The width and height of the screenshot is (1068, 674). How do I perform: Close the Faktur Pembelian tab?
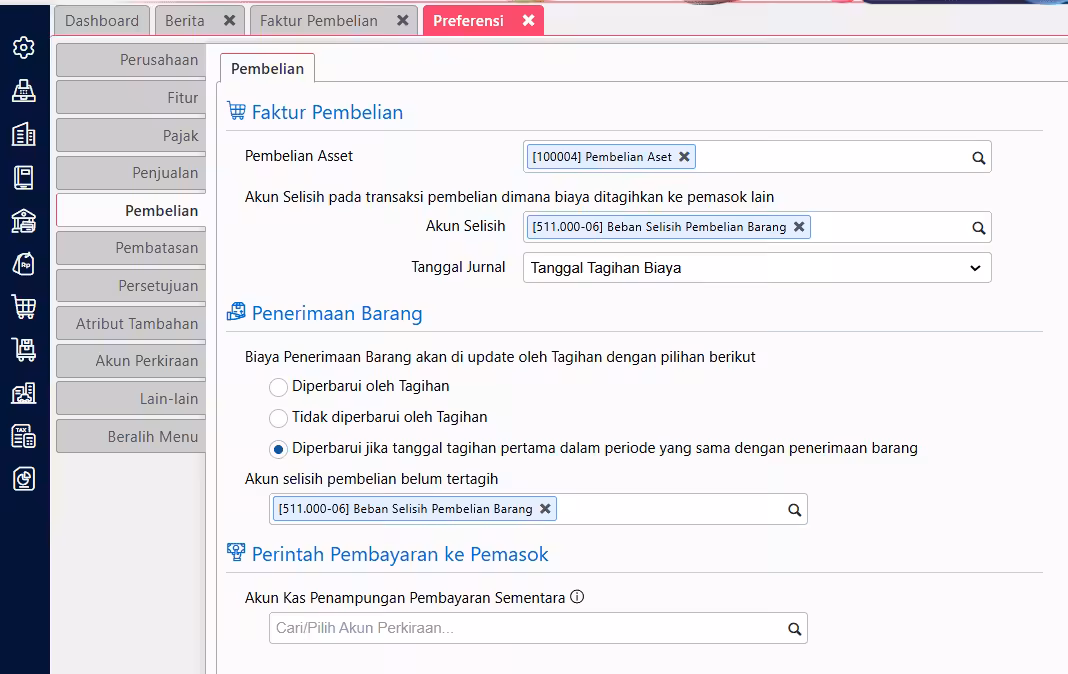(x=403, y=20)
